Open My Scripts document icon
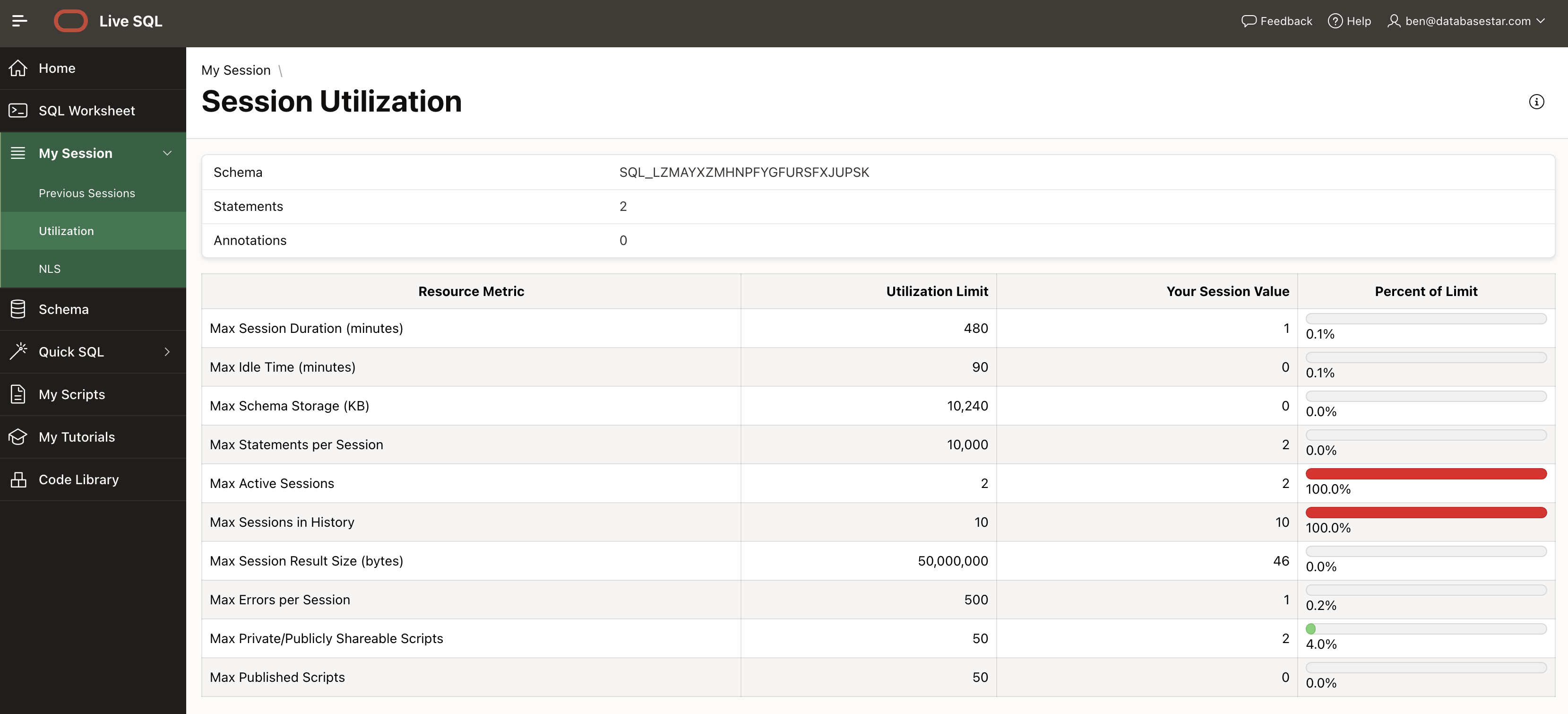This screenshot has width=1568, height=714. (18, 394)
